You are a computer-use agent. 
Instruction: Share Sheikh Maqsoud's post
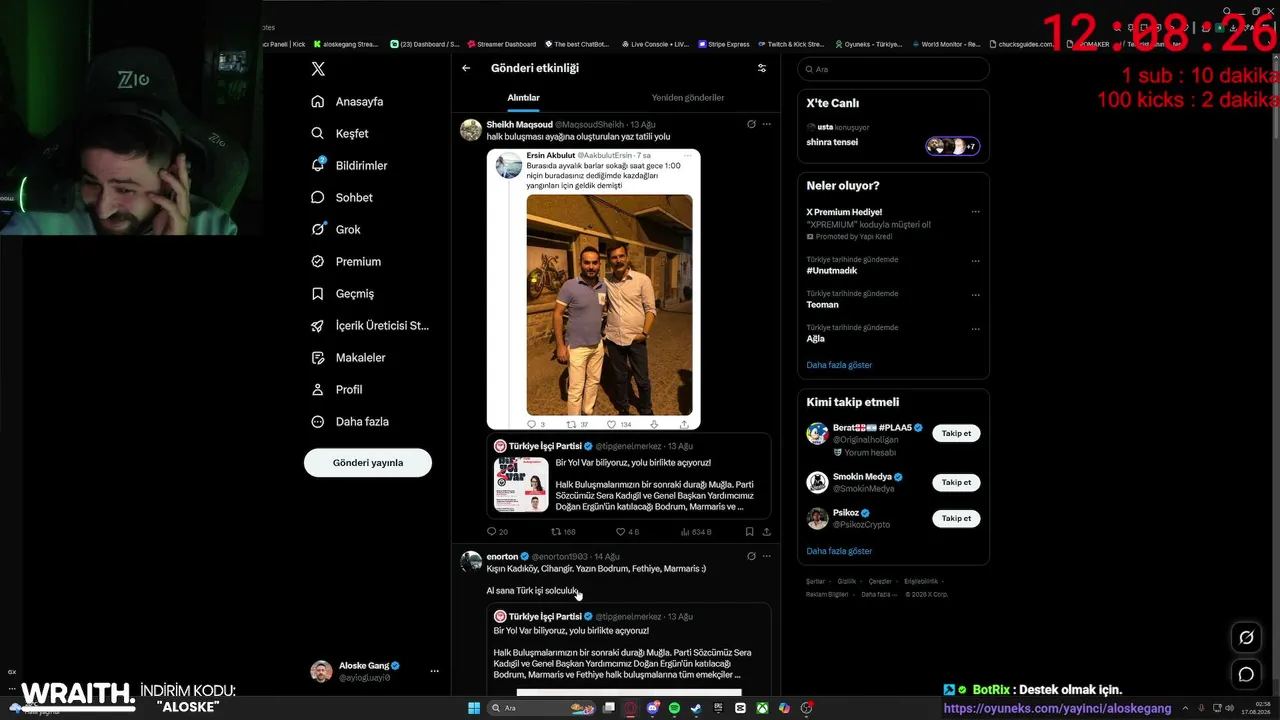pos(766,532)
